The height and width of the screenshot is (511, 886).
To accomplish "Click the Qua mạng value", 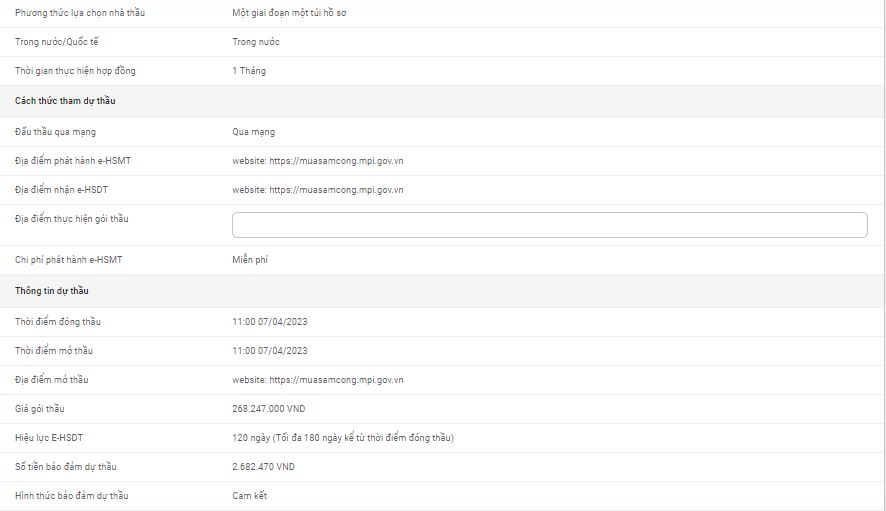I will [253, 132].
